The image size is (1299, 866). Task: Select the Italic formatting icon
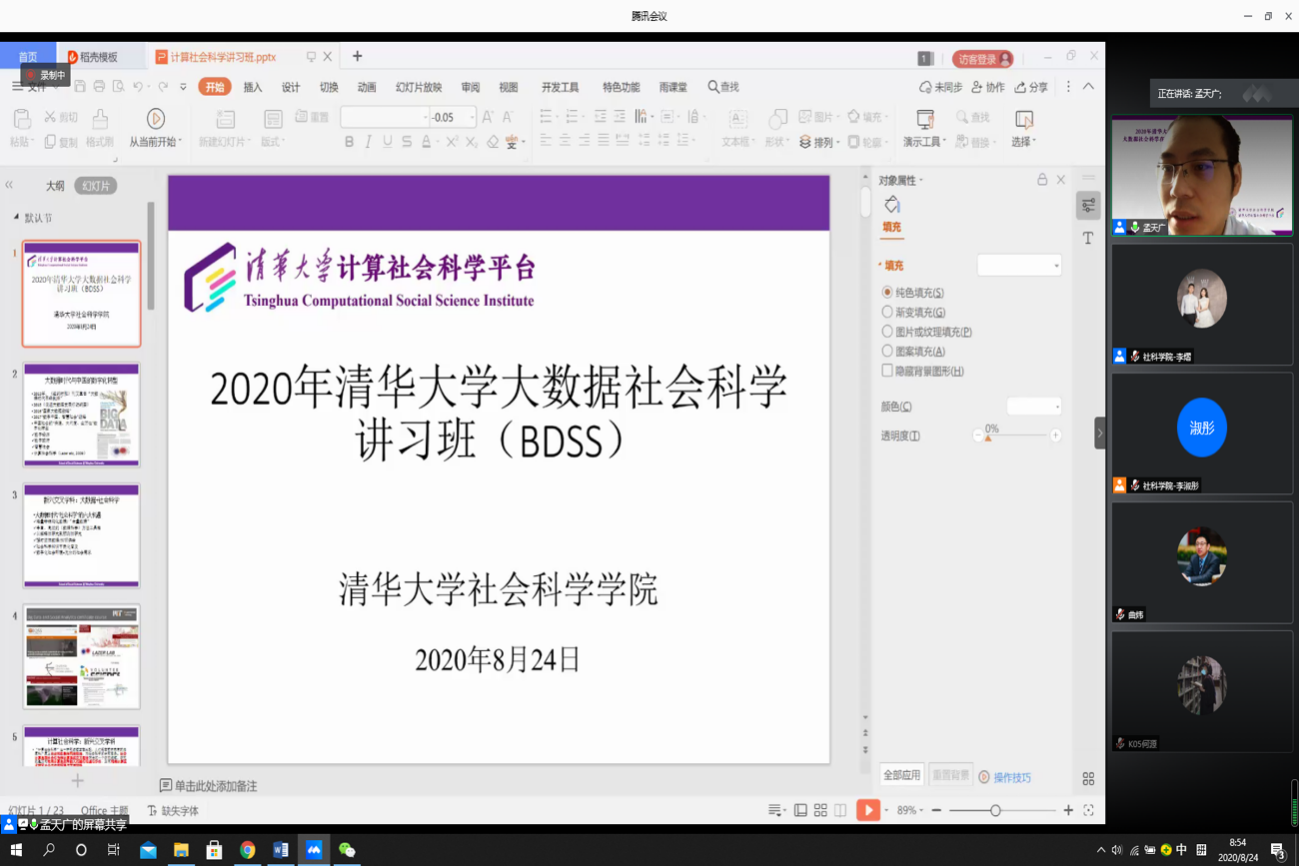tap(368, 143)
